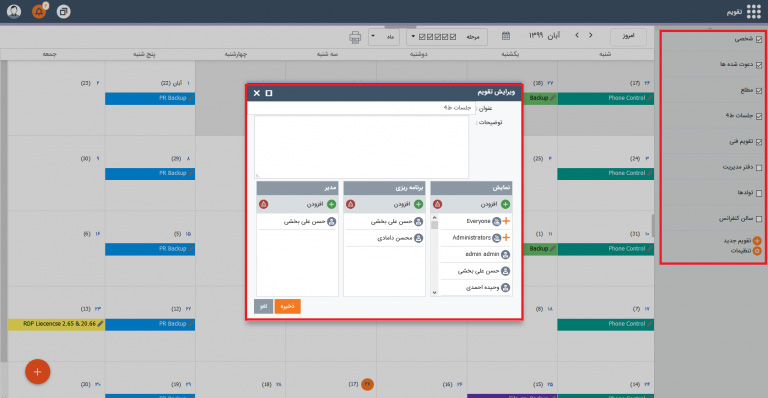Open the notifications bell icon
Viewport: 768px width, 398px height.
coord(39,11)
